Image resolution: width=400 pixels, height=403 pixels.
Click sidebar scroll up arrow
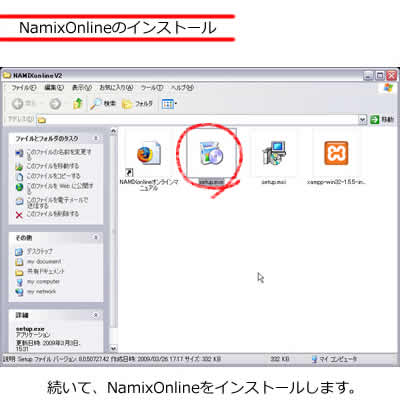pos(113,131)
